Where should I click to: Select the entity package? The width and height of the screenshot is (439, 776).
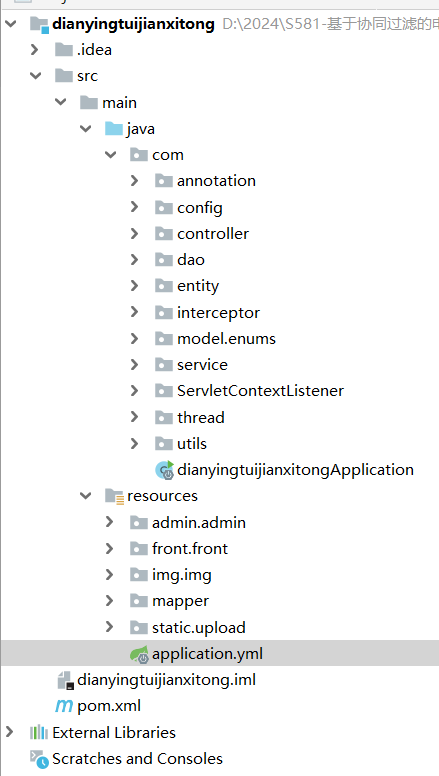(198, 286)
